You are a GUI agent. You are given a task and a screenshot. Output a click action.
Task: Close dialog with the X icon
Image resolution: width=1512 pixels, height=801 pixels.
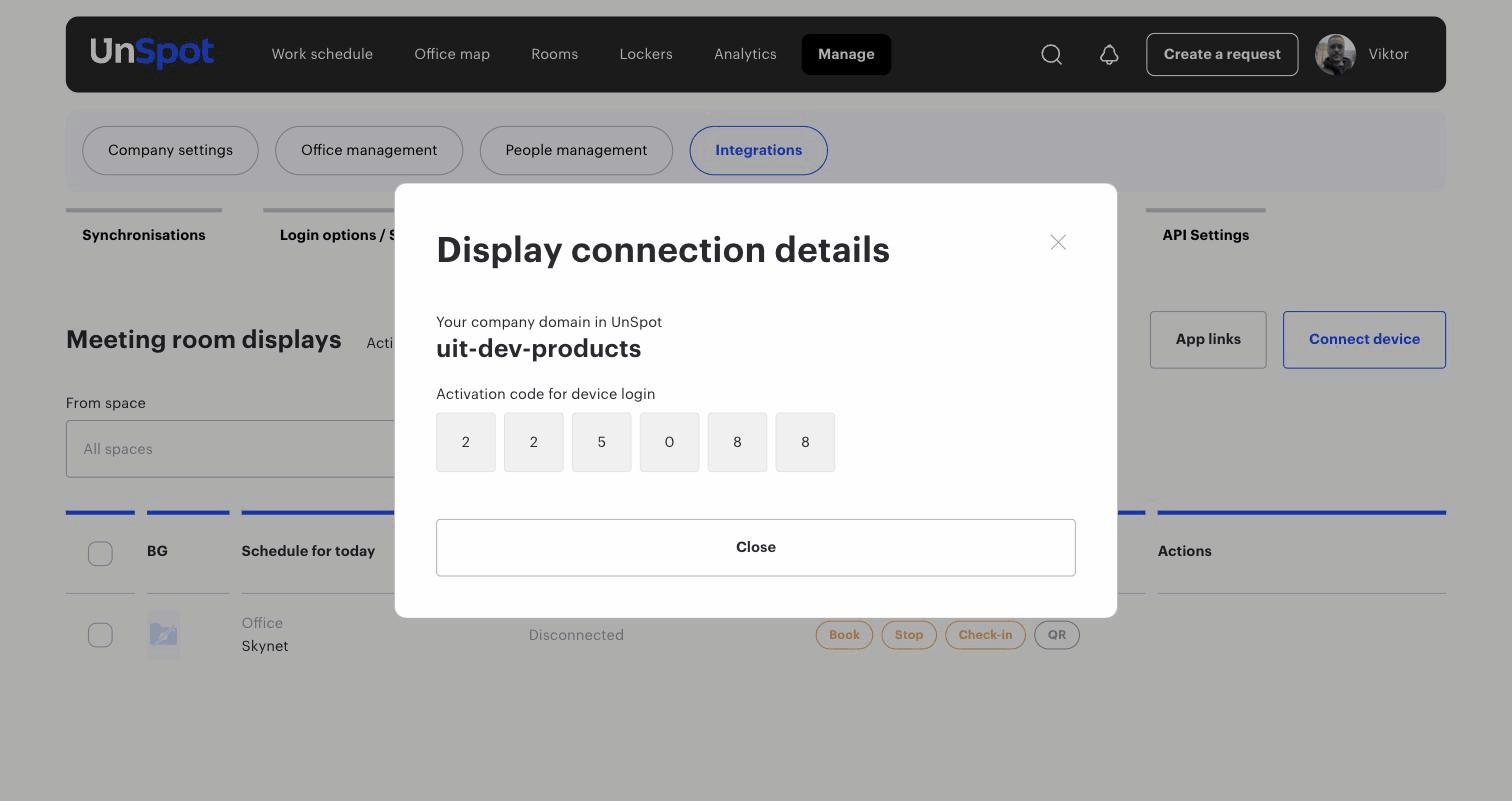(1058, 242)
